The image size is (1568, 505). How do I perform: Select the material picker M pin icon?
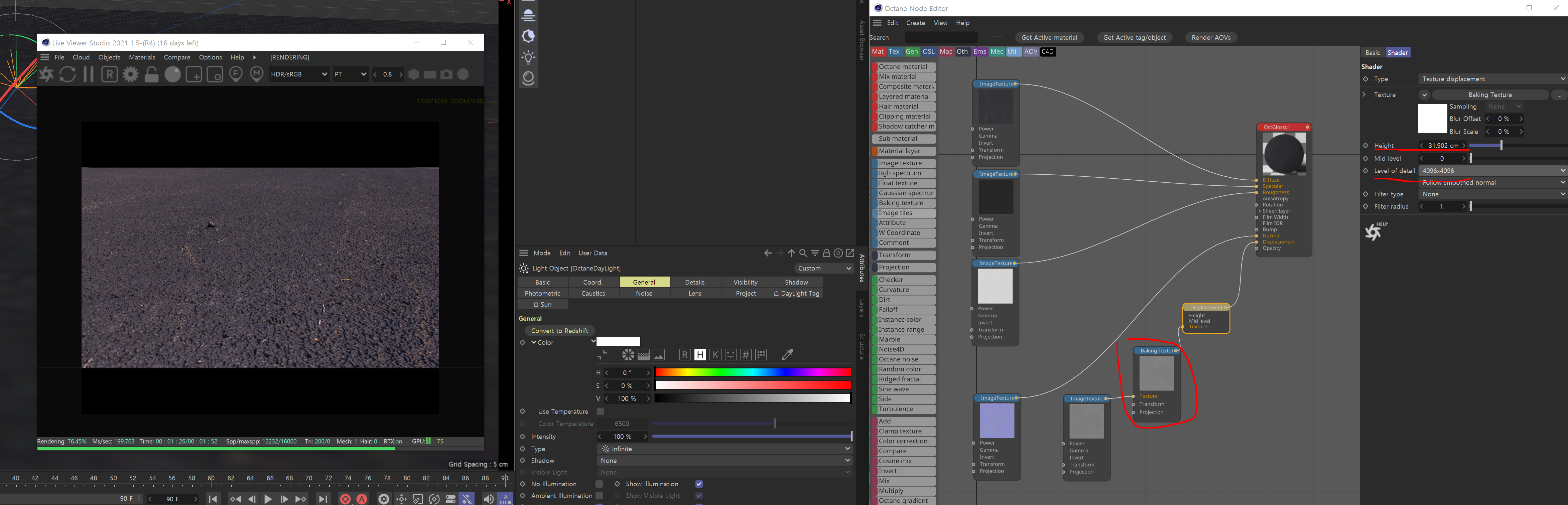click(x=257, y=74)
